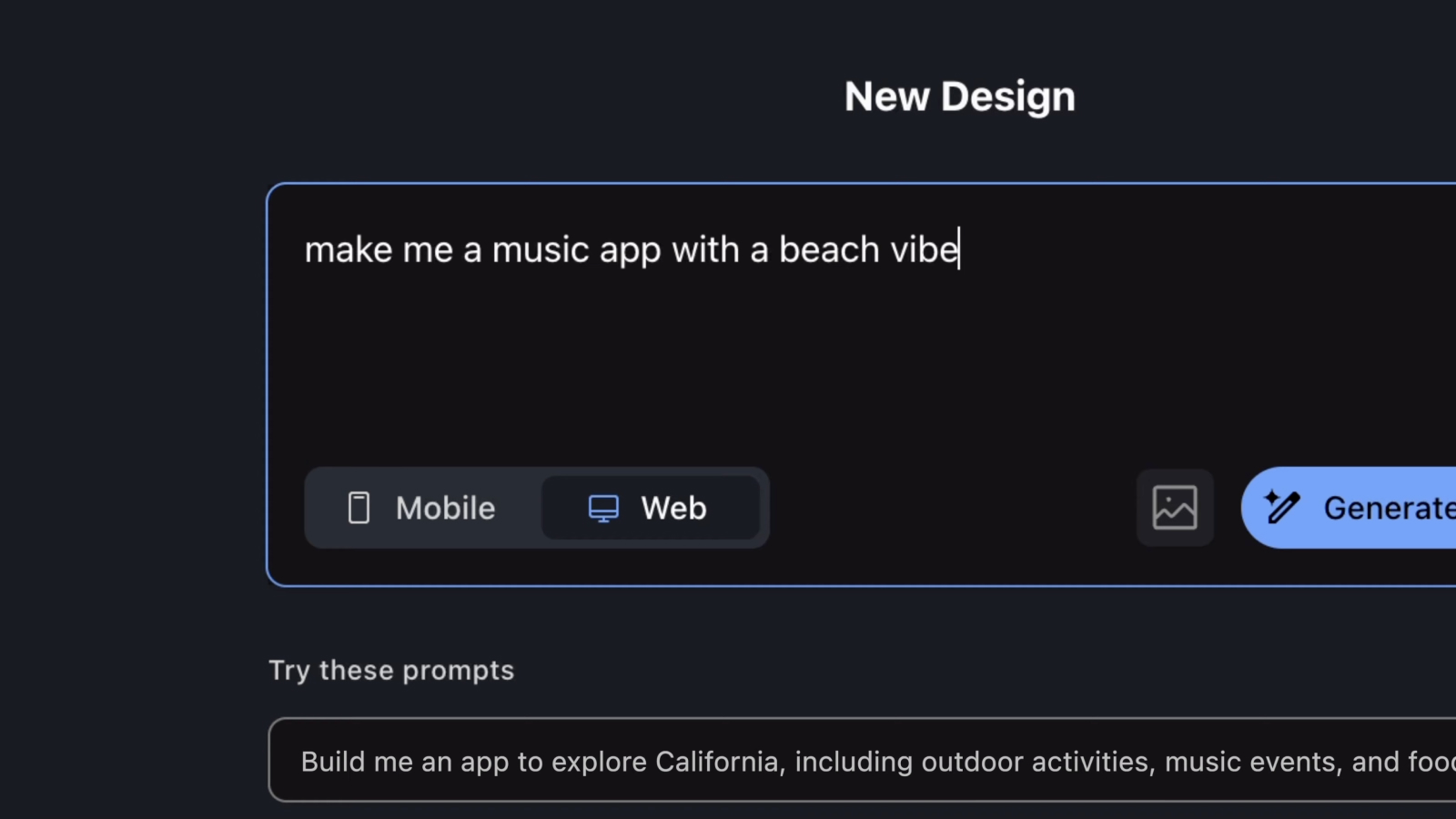The width and height of the screenshot is (1456, 819).
Task: Tap the attach image button beside Generate
Action: 1175,507
